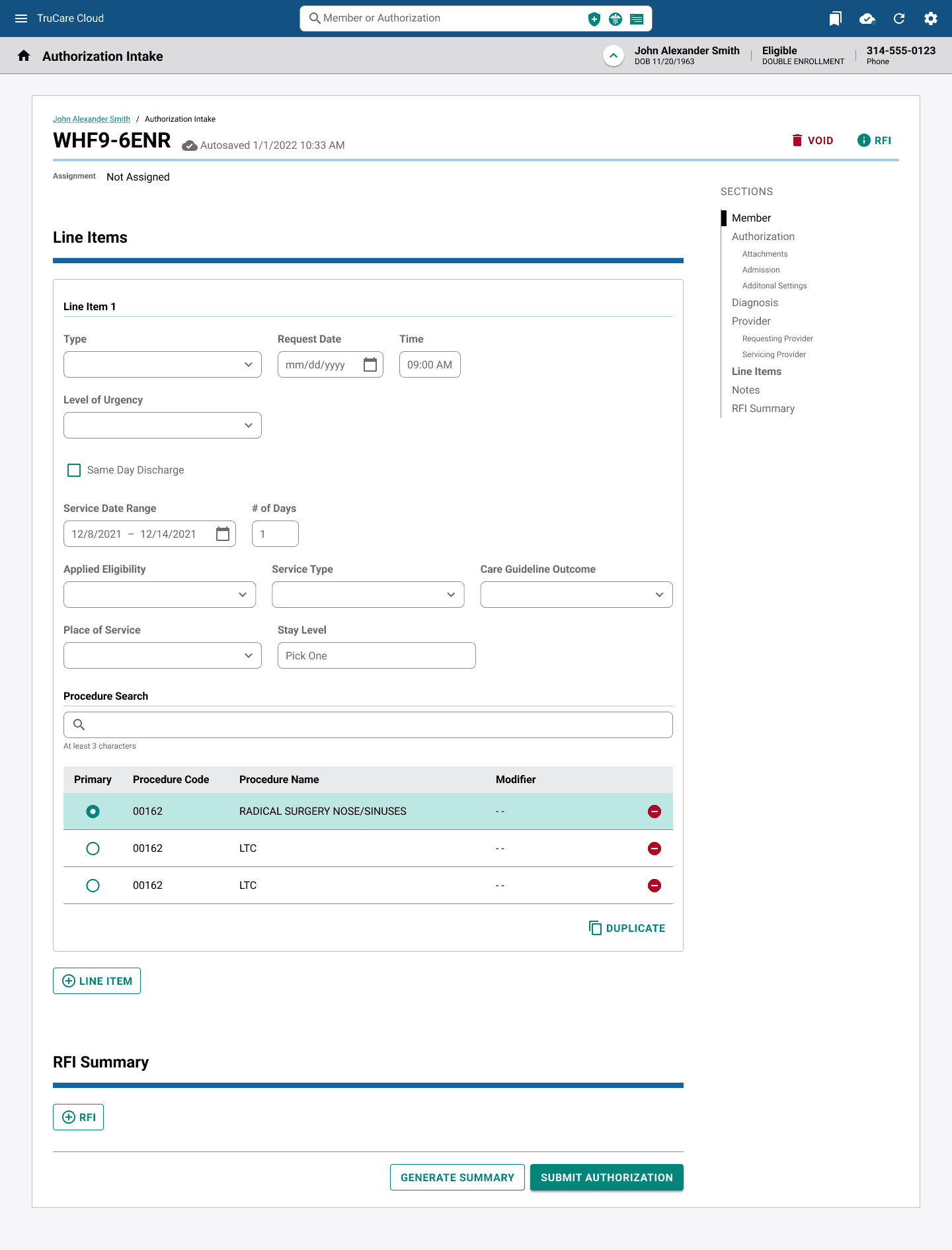
Task: Jump to Attachments subsection
Action: [x=765, y=254]
